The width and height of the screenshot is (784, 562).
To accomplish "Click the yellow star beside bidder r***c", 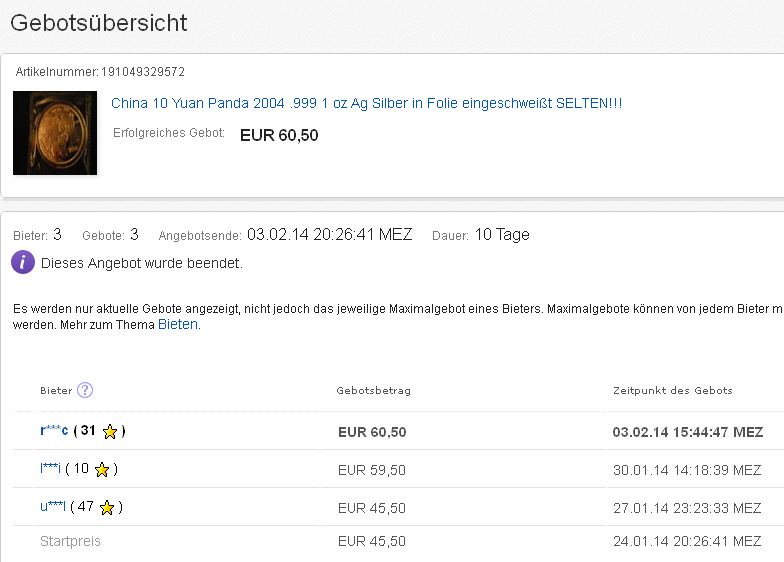I will coord(110,432).
